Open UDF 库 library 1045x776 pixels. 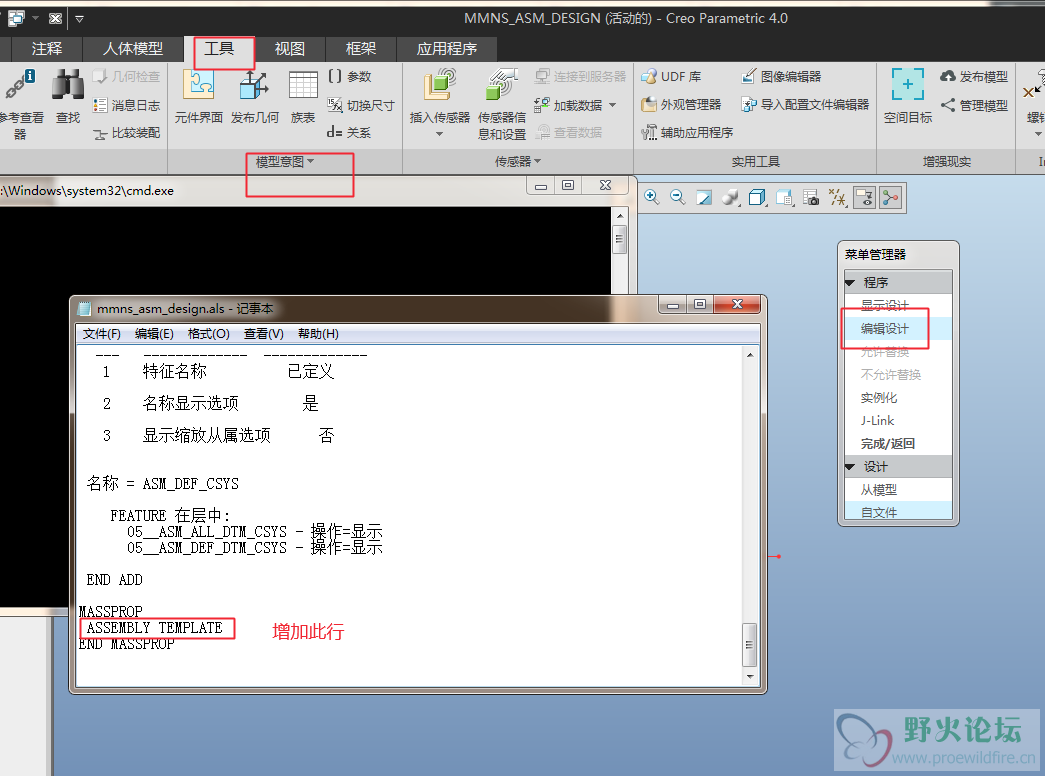(671, 77)
